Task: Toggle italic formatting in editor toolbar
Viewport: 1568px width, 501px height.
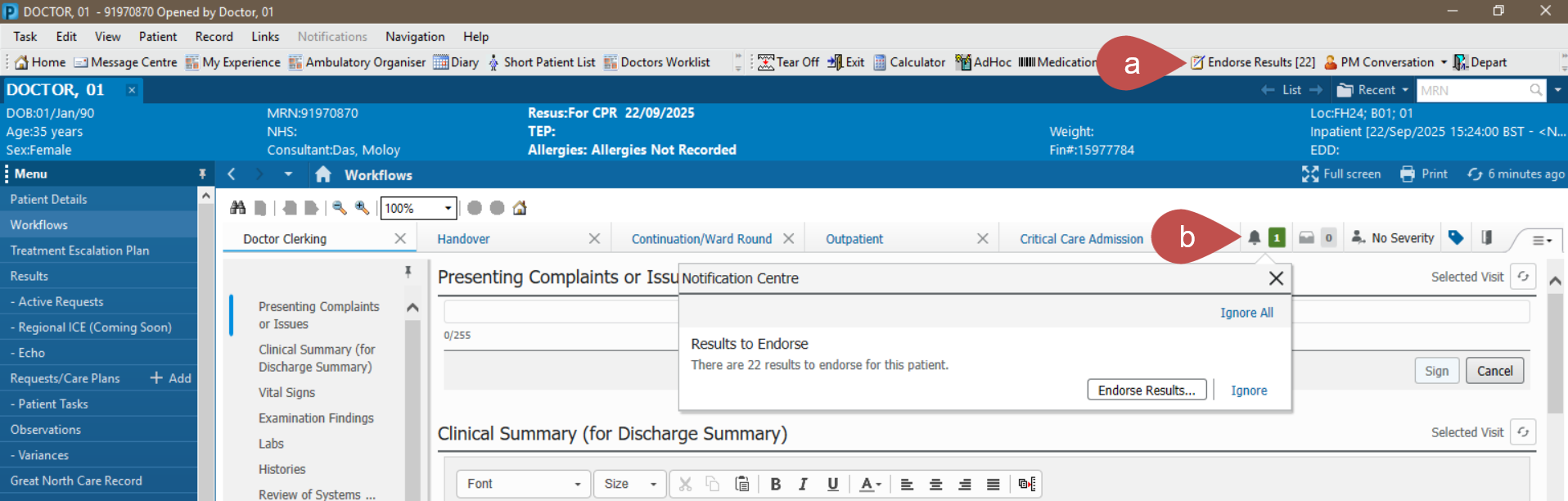Action: 804,484
